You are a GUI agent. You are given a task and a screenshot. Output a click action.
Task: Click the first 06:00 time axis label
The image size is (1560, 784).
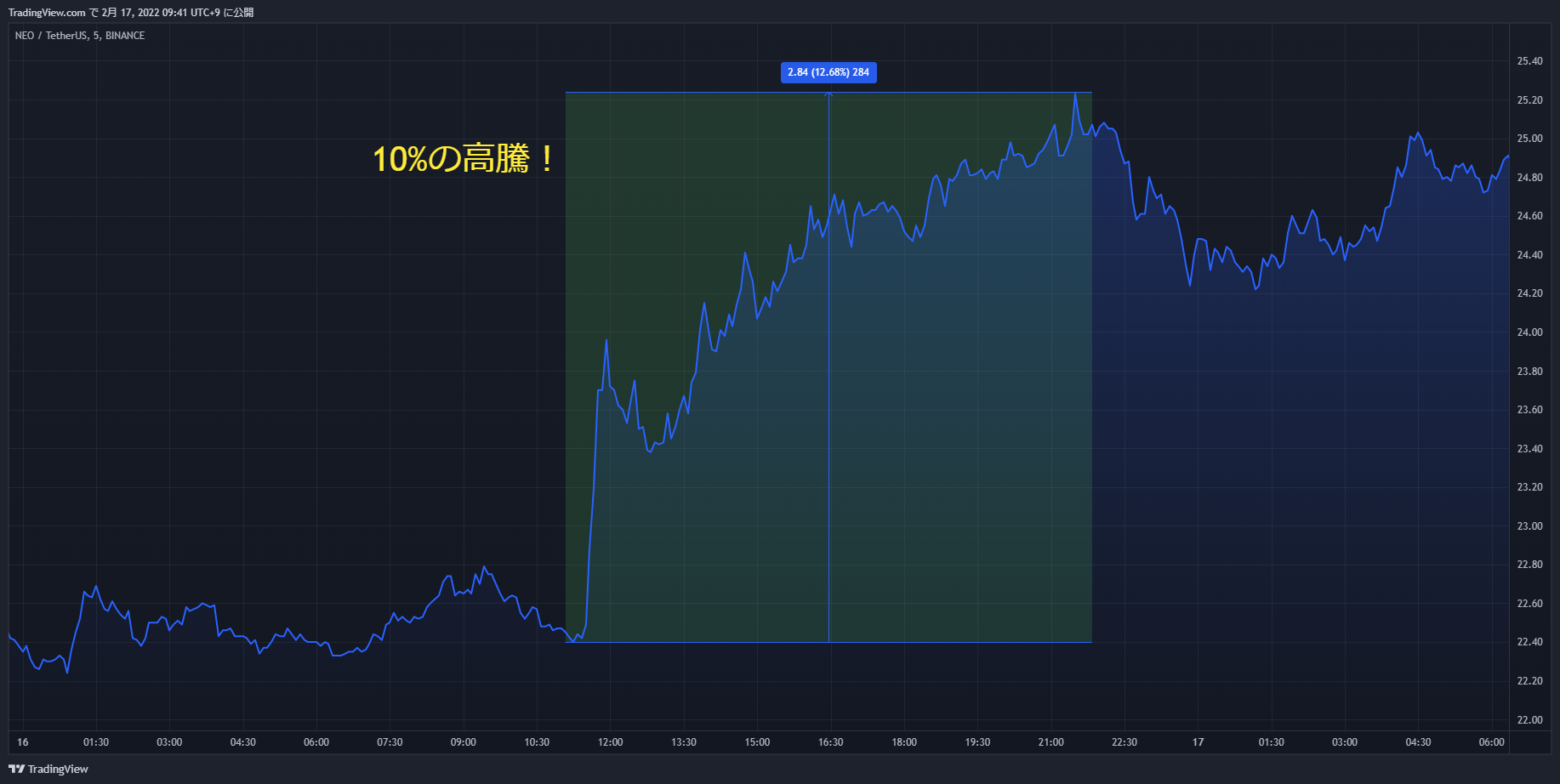coord(316,742)
